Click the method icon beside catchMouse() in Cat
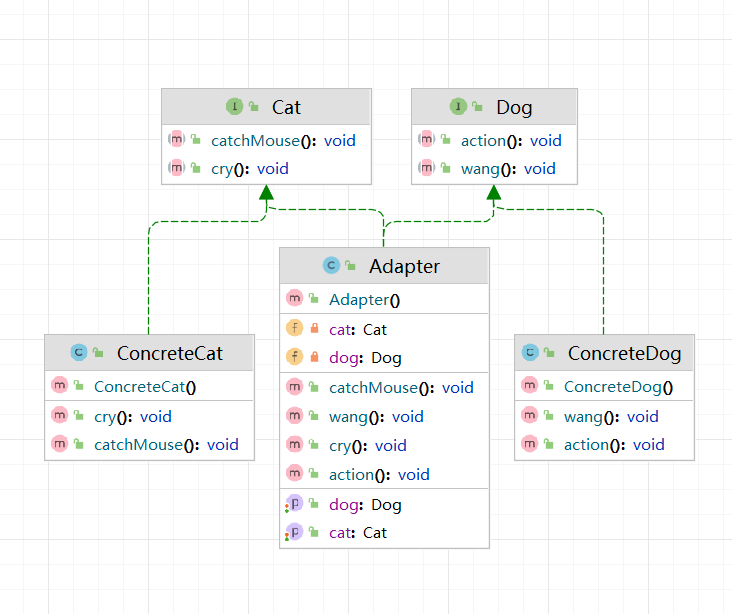732x614 pixels. pos(176,140)
